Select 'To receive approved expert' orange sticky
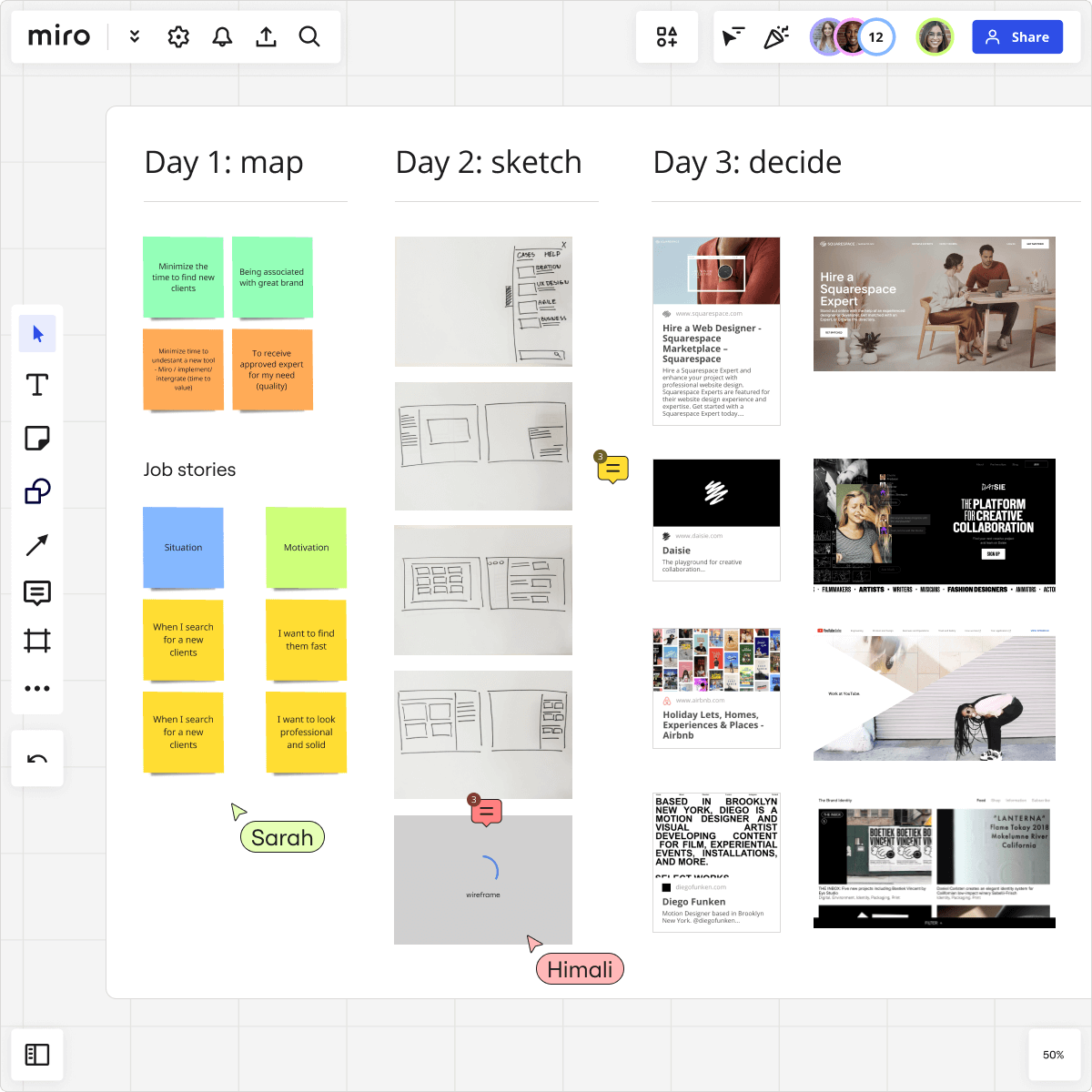Image resolution: width=1092 pixels, height=1092 pixels. (x=272, y=370)
